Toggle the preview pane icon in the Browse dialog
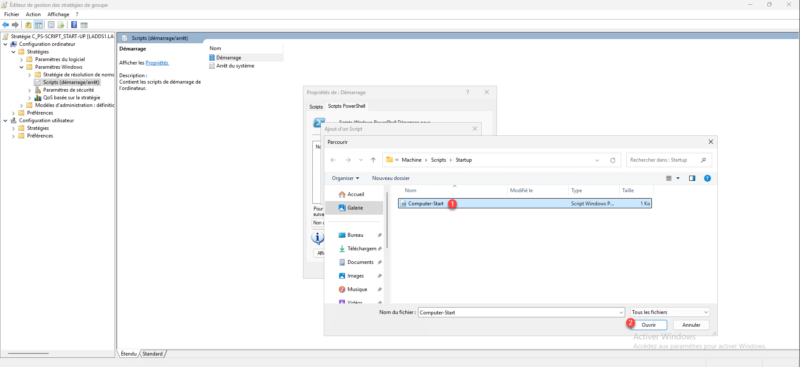Viewport: 800px width, 367px height. click(692, 178)
